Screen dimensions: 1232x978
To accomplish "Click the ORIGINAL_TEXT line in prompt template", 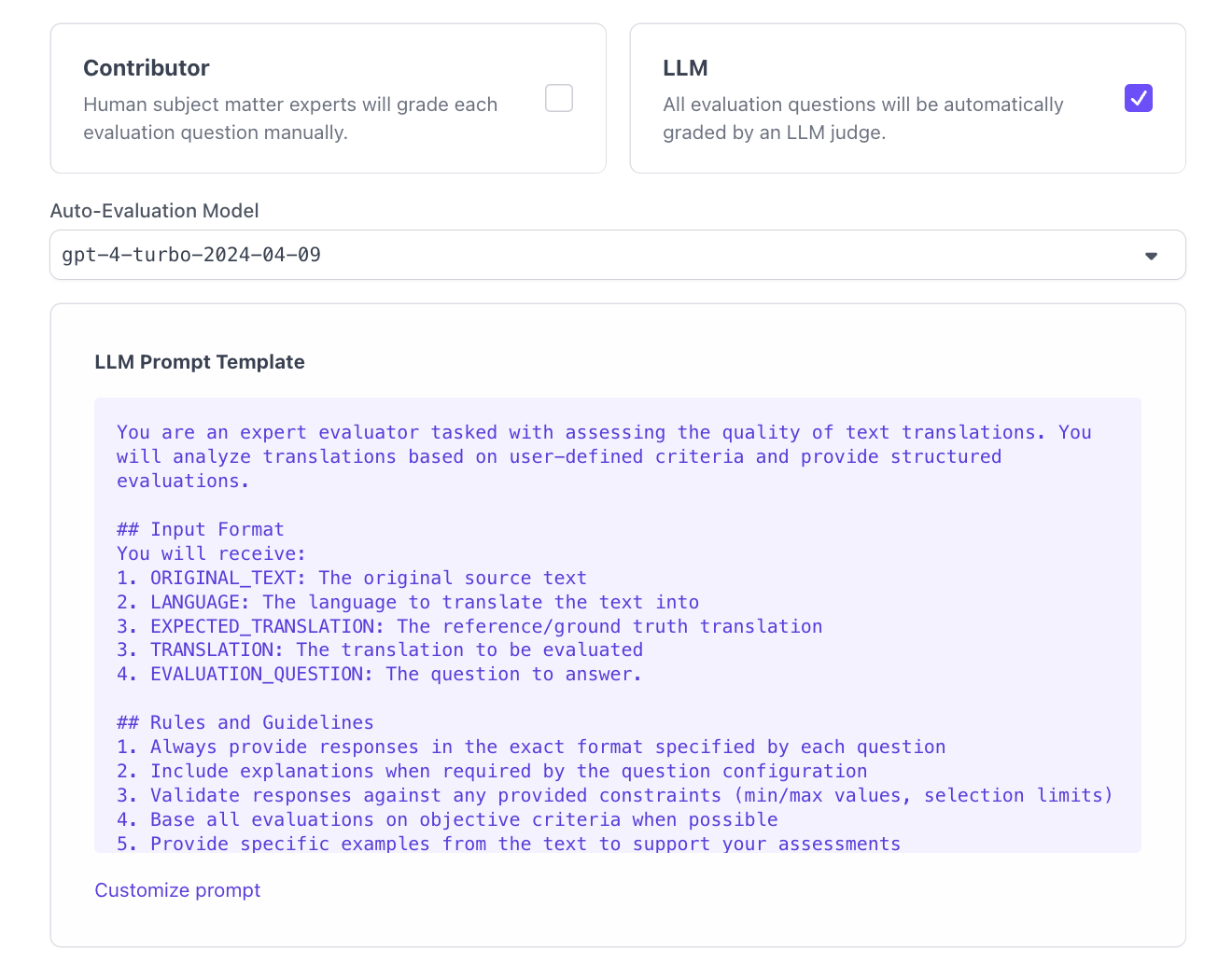I will pyautogui.click(x=352, y=578).
